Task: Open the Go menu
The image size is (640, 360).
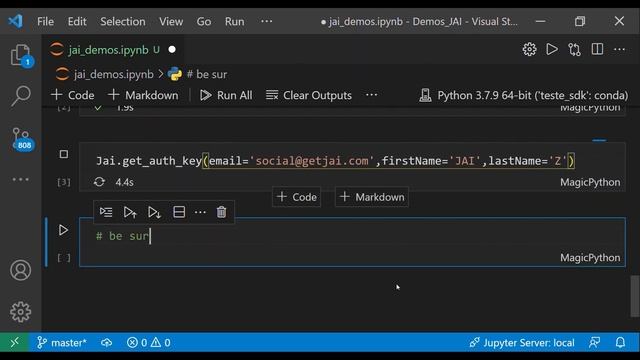Action: [x=204, y=21]
